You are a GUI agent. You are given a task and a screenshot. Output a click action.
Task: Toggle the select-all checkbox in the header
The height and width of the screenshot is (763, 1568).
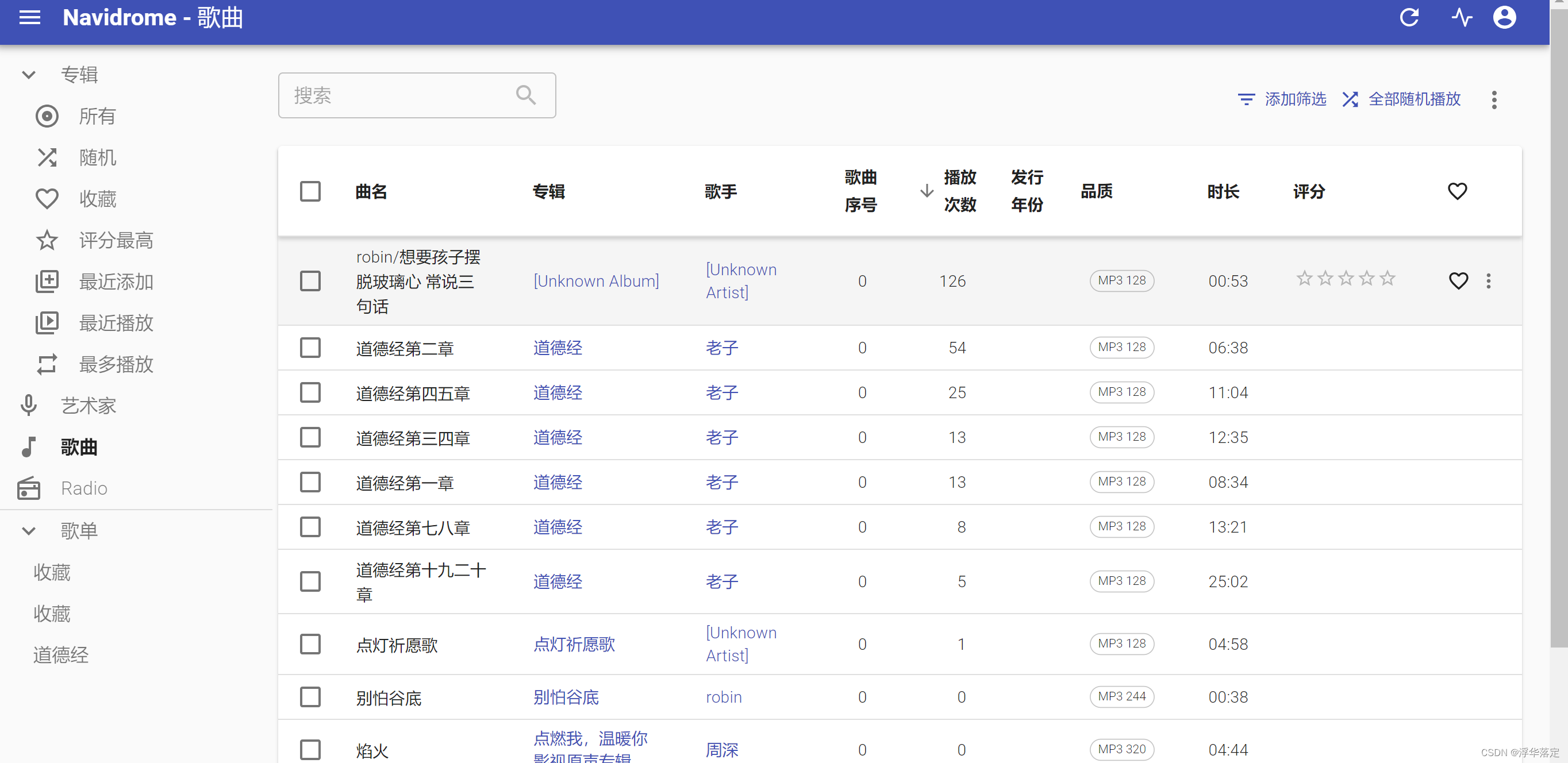[x=310, y=191]
